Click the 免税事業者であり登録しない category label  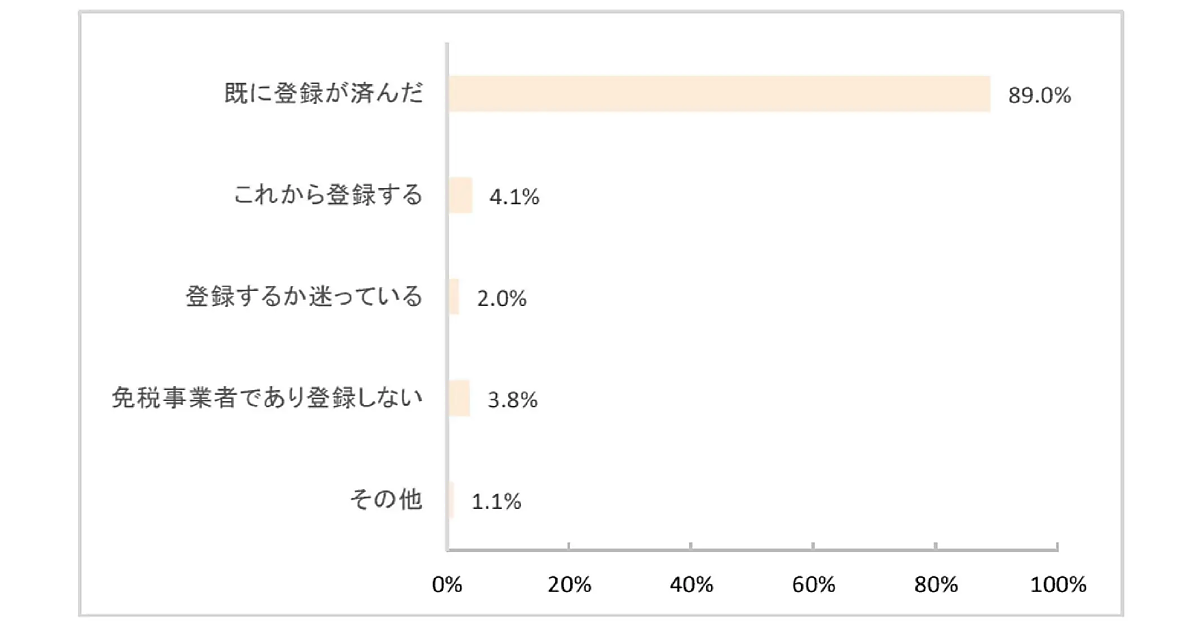click(x=267, y=398)
